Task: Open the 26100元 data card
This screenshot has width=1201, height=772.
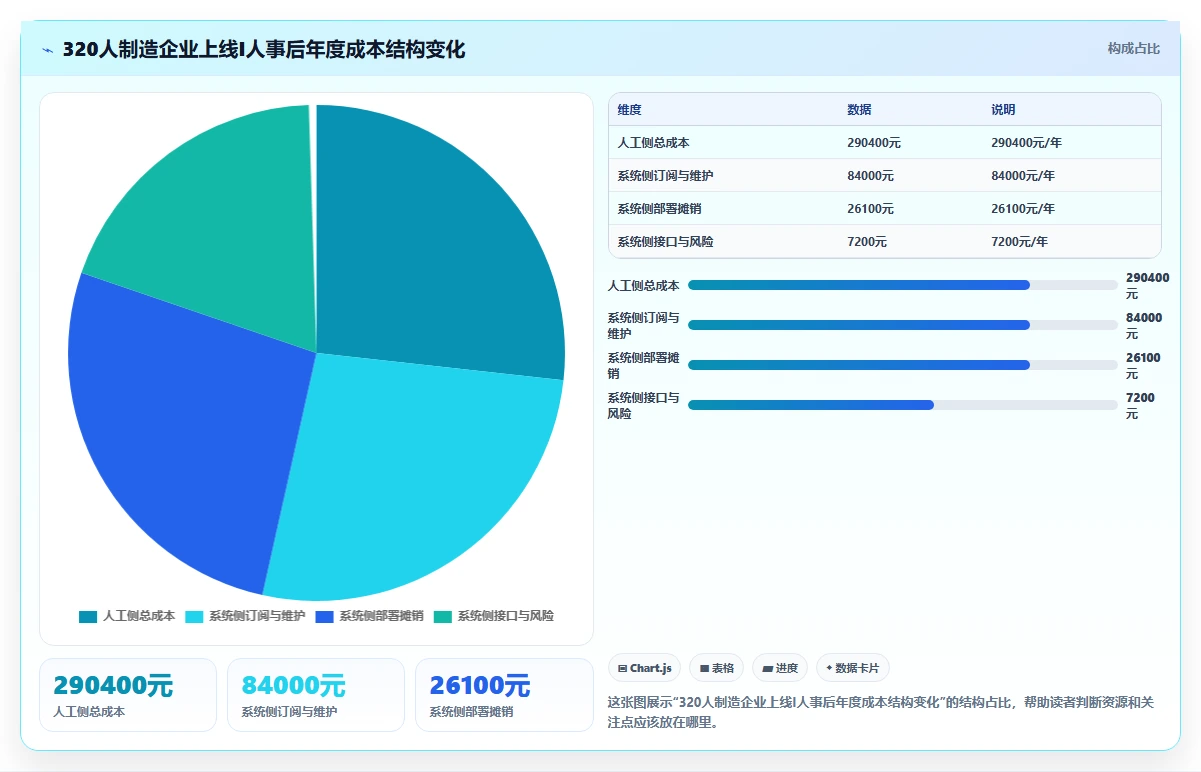Action: pyautogui.click(x=504, y=695)
